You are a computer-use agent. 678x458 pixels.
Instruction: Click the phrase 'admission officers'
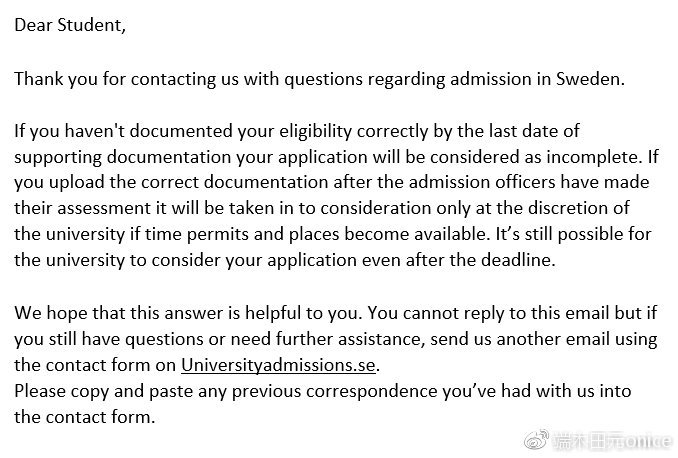482,183
